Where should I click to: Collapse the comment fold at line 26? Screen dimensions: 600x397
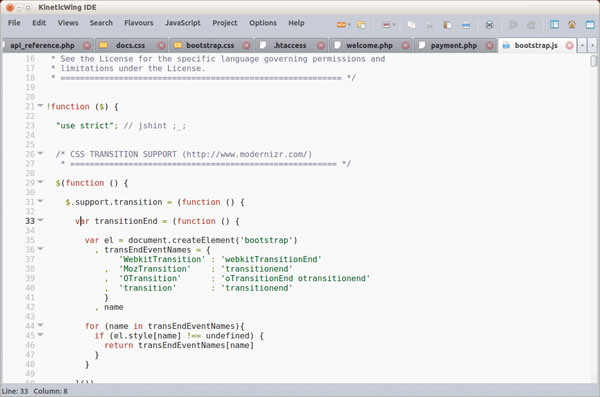(x=40, y=154)
